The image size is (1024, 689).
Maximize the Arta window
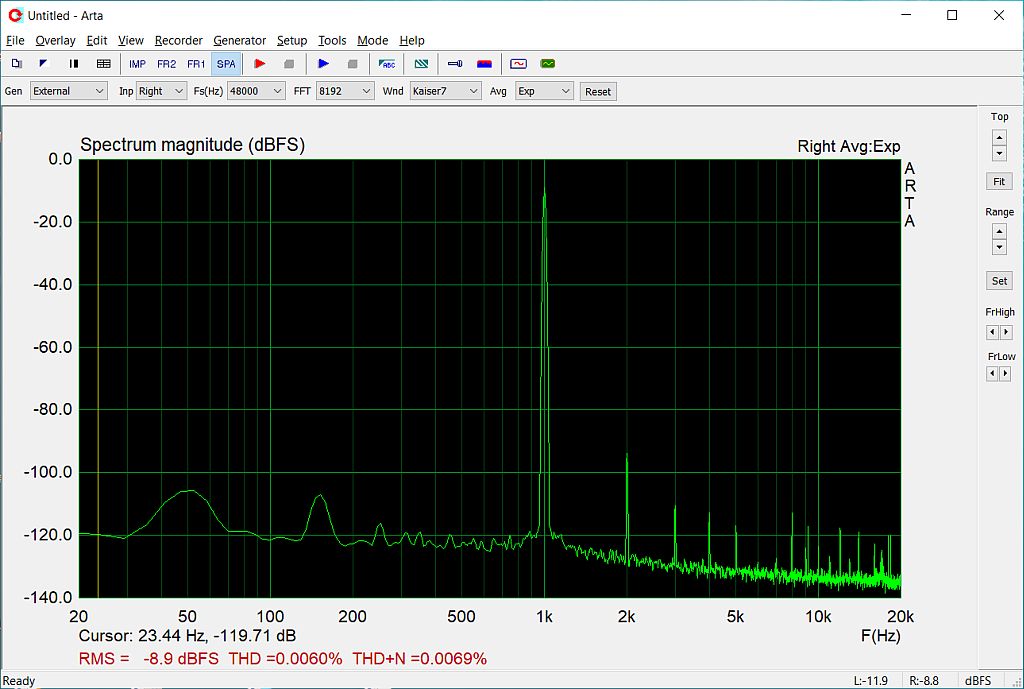pyautogui.click(x=952, y=15)
